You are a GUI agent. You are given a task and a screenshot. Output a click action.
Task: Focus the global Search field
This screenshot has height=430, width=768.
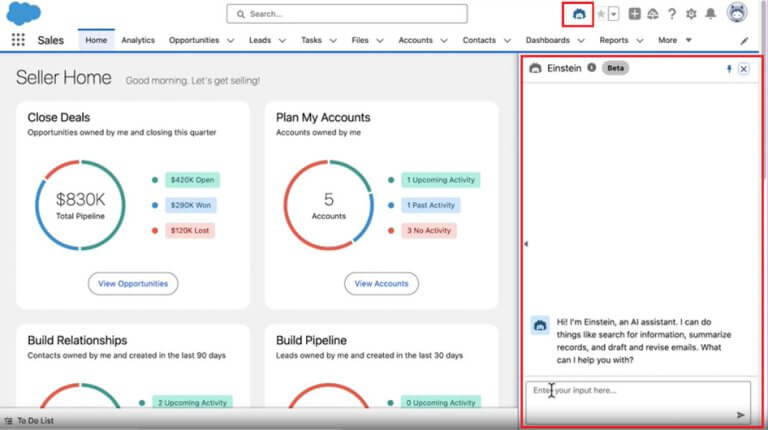(x=347, y=14)
